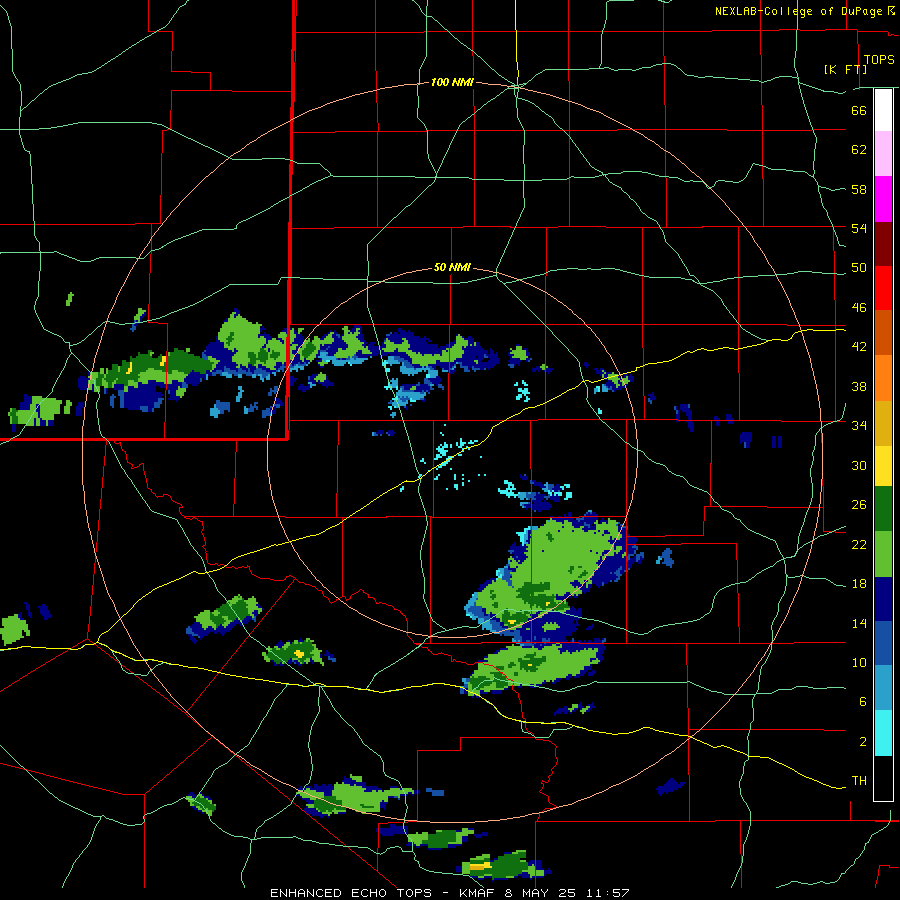The image size is (900, 900).
Task: Click the light pink legend swatch
Action: coord(883,154)
